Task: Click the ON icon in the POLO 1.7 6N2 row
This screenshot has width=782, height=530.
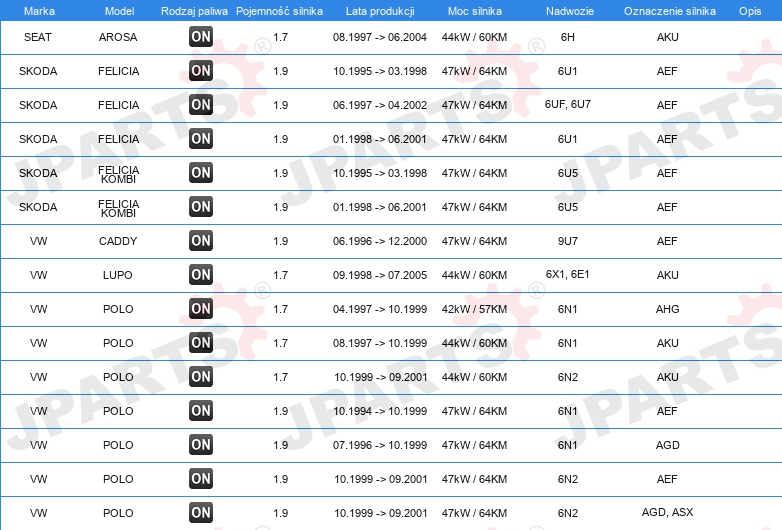Action: (200, 376)
